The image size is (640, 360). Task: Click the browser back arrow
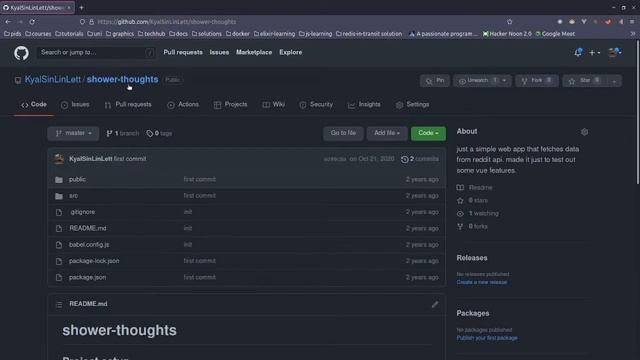click(x=8, y=22)
